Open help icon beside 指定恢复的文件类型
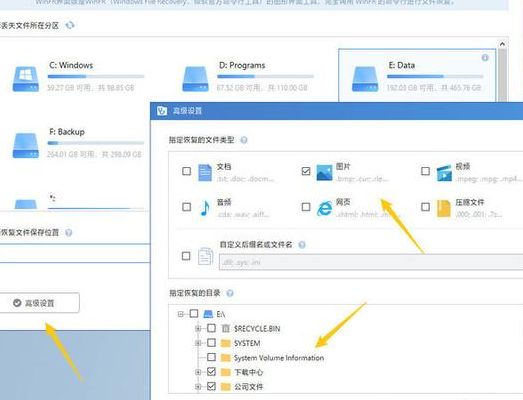Image resolution: width=523 pixels, height=400 pixels. pos(244,140)
